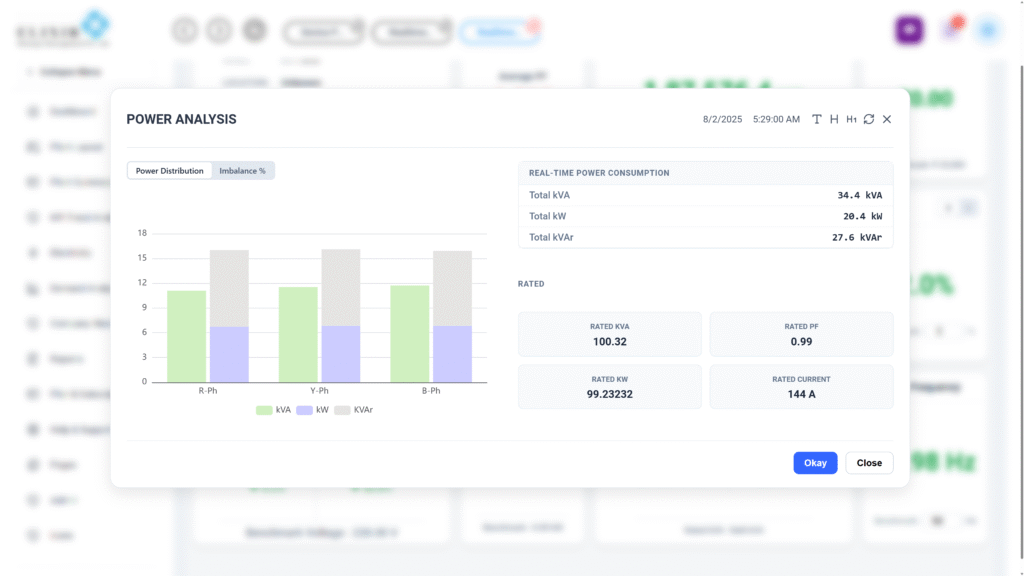Select the H heading size icon

834,119
